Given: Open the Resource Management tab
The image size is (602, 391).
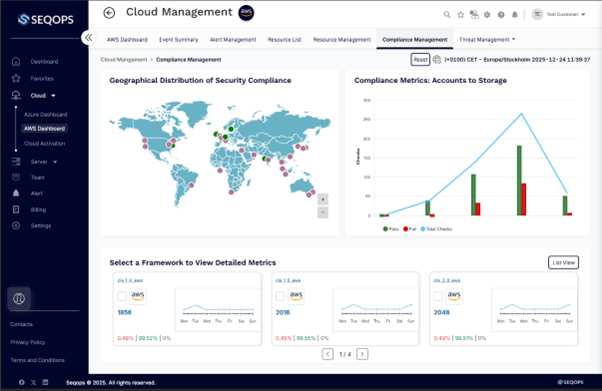Looking at the screenshot, I should tap(342, 40).
